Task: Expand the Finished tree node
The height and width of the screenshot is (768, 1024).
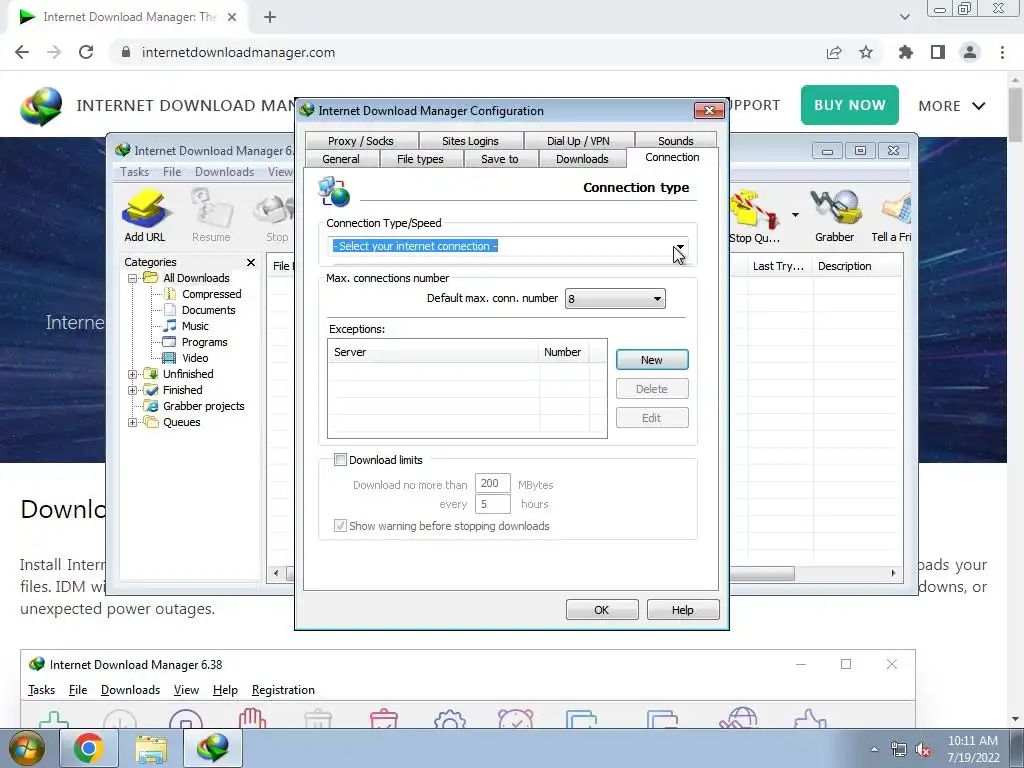Action: [x=133, y=391]
